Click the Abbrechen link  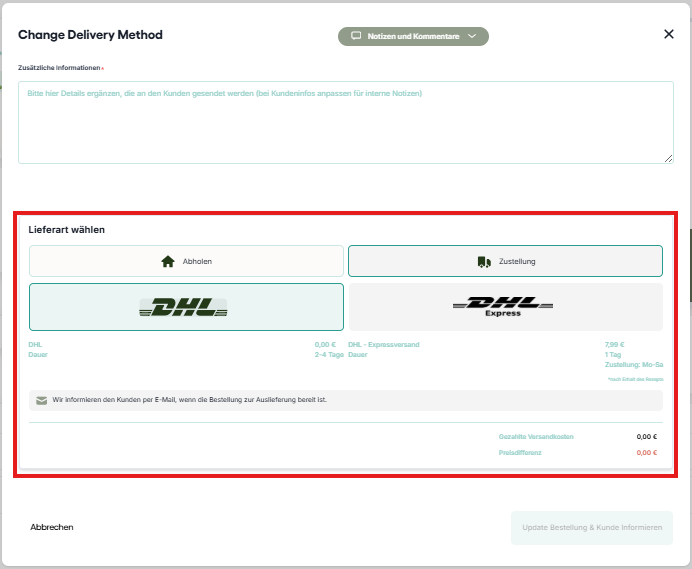pyautogui.click(x=52, y=527)
